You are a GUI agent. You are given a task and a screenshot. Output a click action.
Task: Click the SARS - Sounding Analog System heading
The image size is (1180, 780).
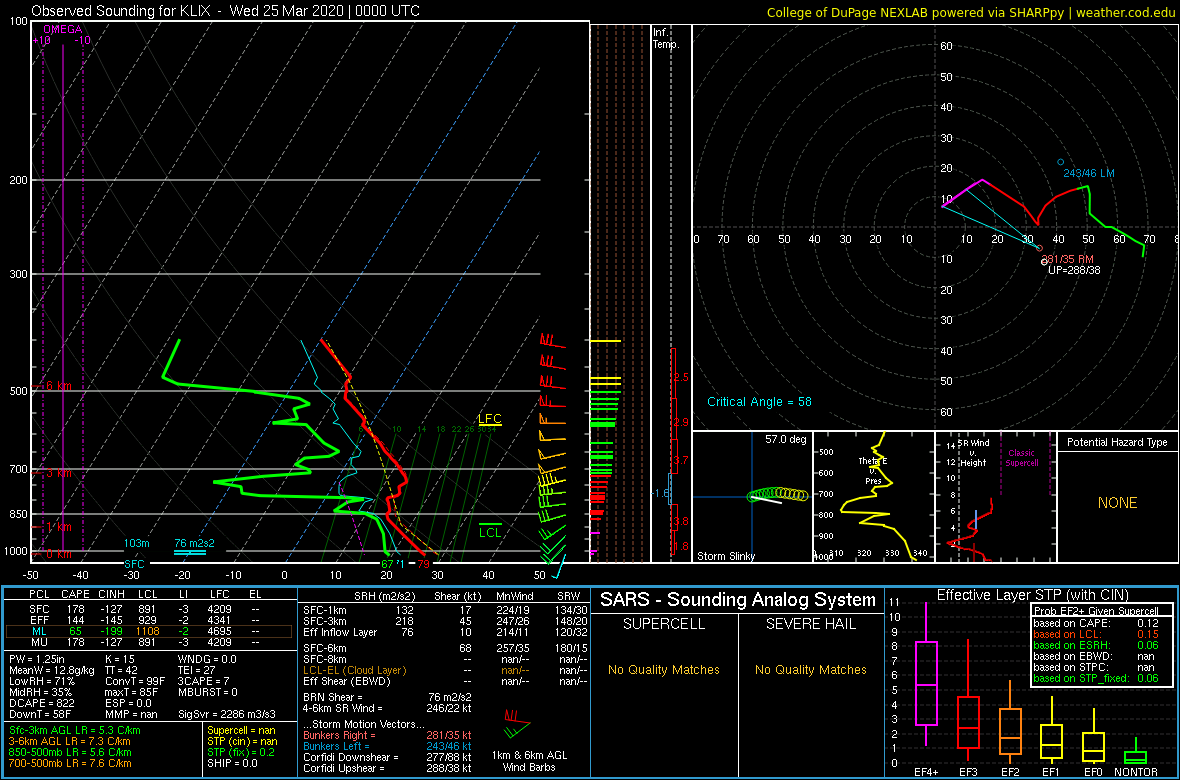(x=738, y=600)
